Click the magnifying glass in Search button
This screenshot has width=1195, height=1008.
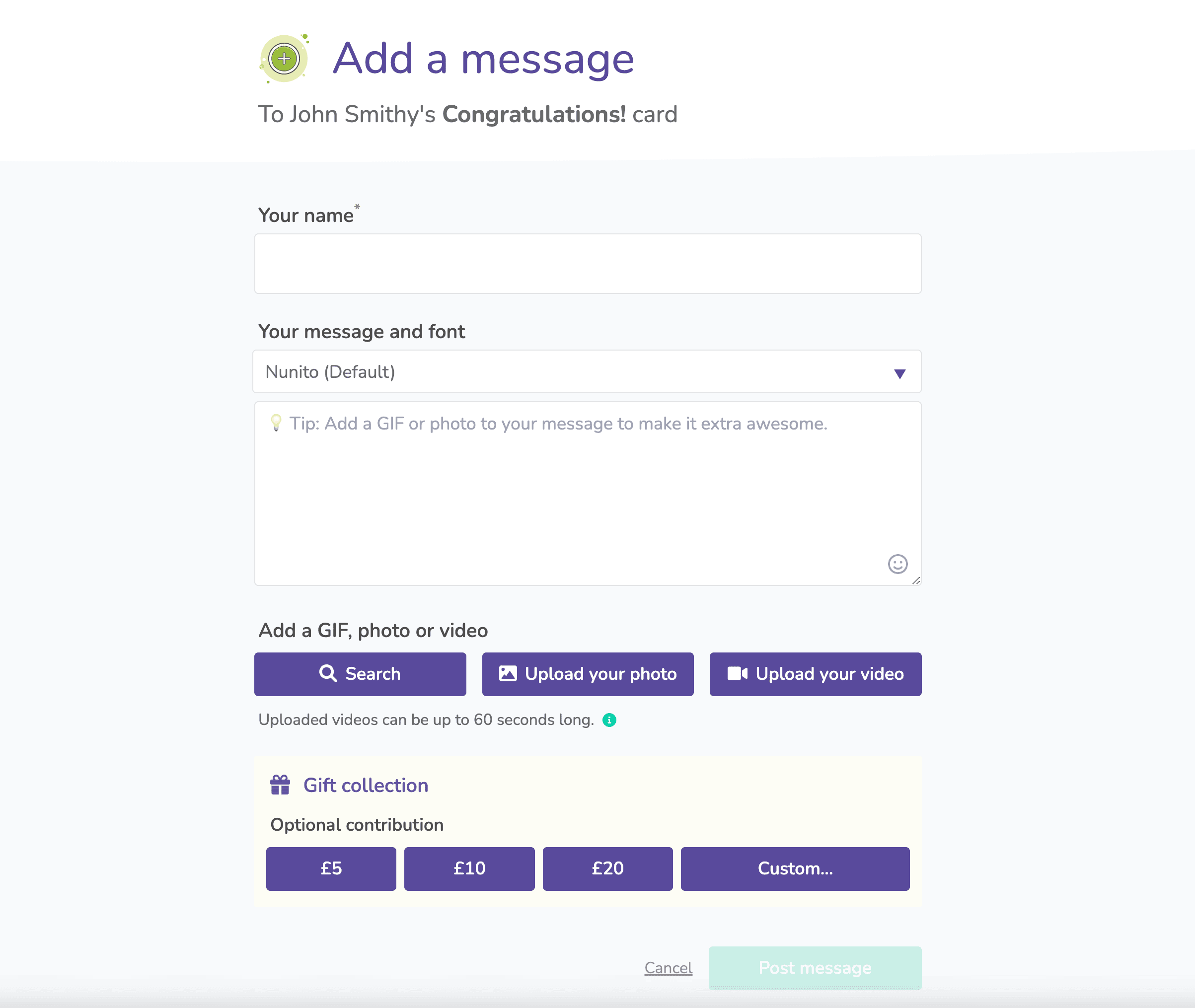click(328, 673)
